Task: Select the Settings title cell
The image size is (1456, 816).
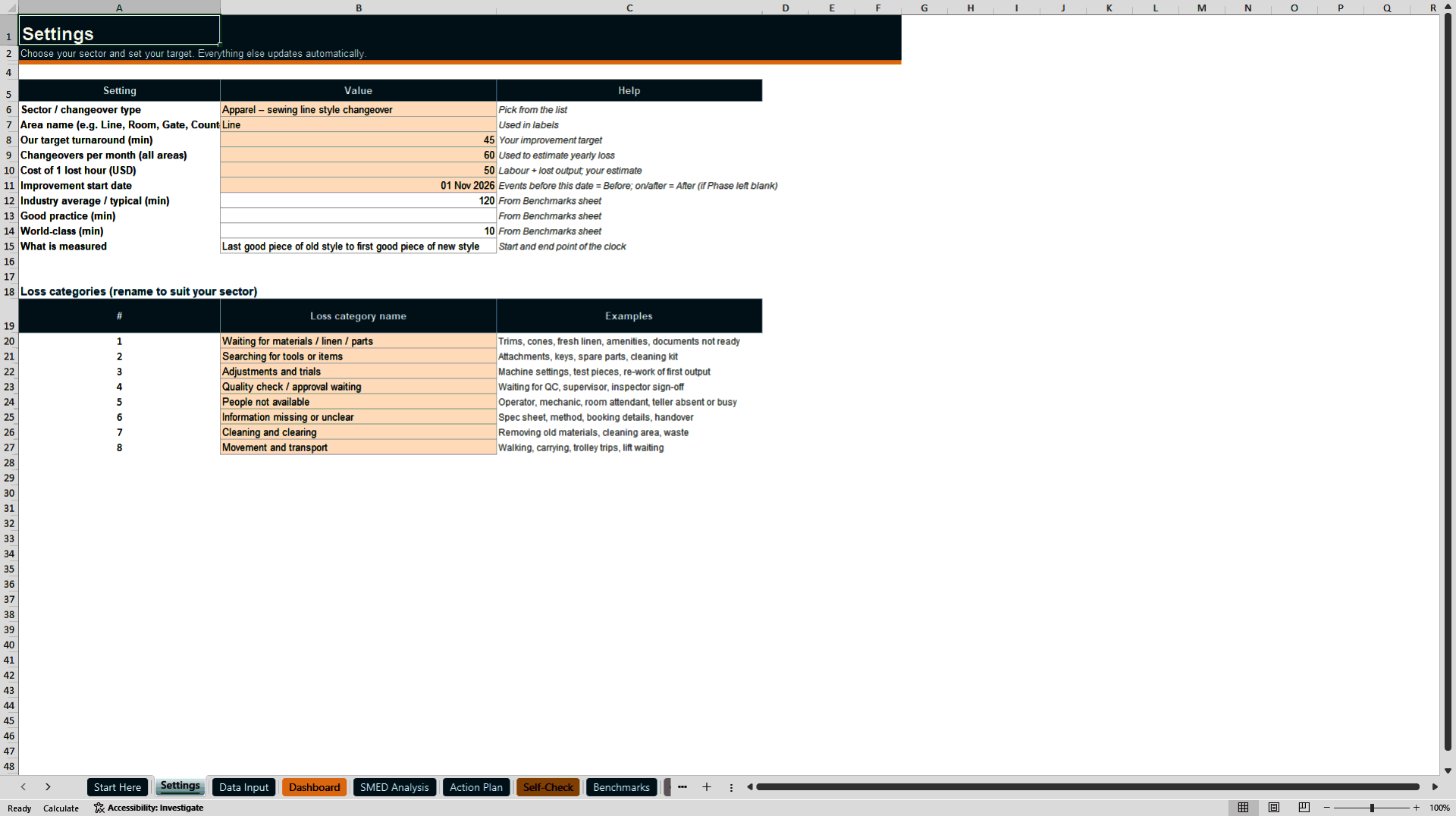Action: [119, 30]
